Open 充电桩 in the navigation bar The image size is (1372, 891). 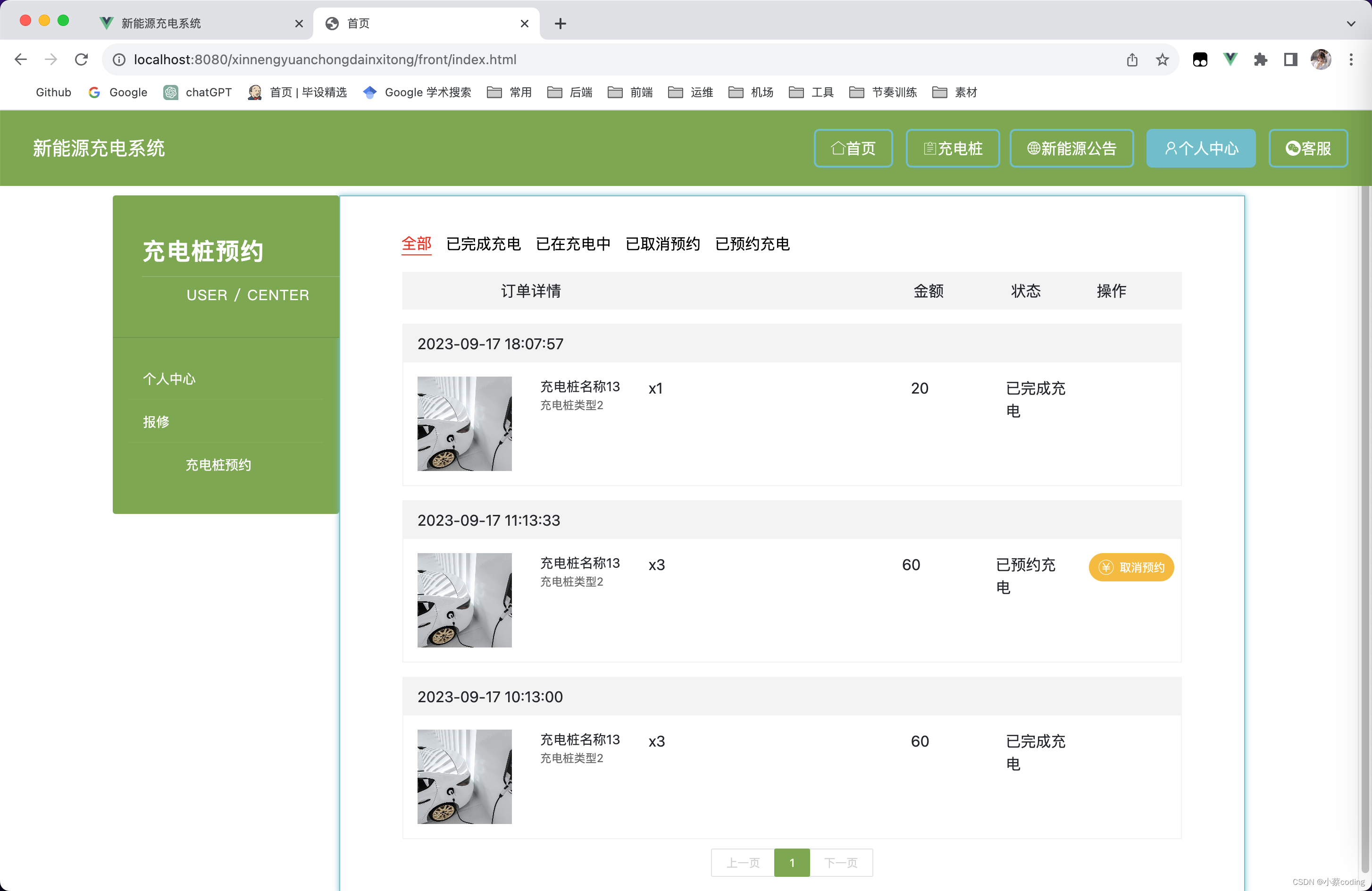tap(952, 148)
